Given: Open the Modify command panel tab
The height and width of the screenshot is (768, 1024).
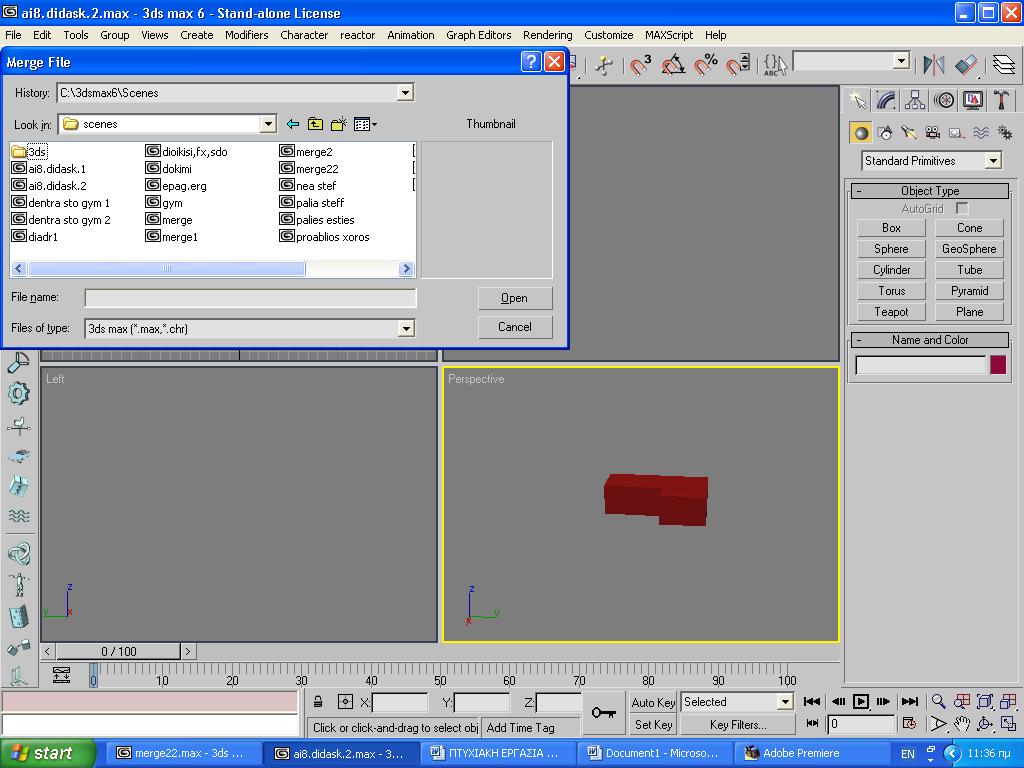Looking at the screenshot, I should [x=886, y=100].
